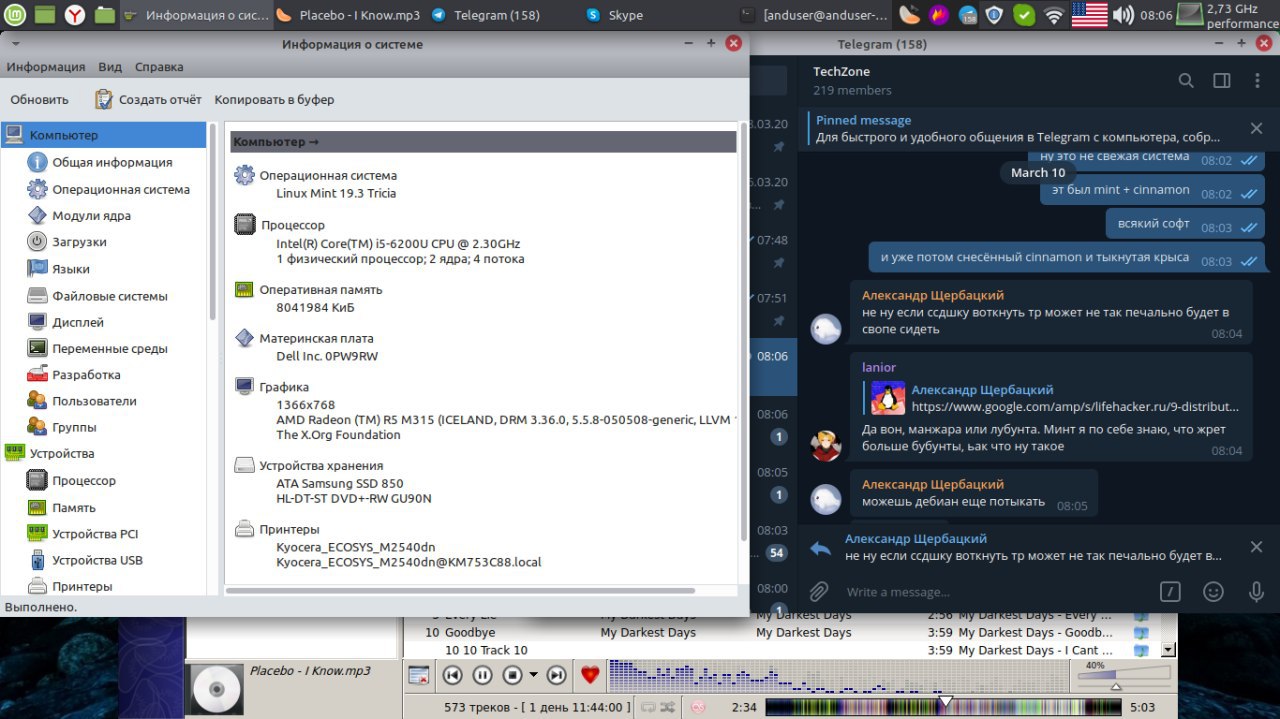Click Linux Mint 19.3 Tricia text
Viewport: 1280px width, 719px height.
[x=336, y=193]
